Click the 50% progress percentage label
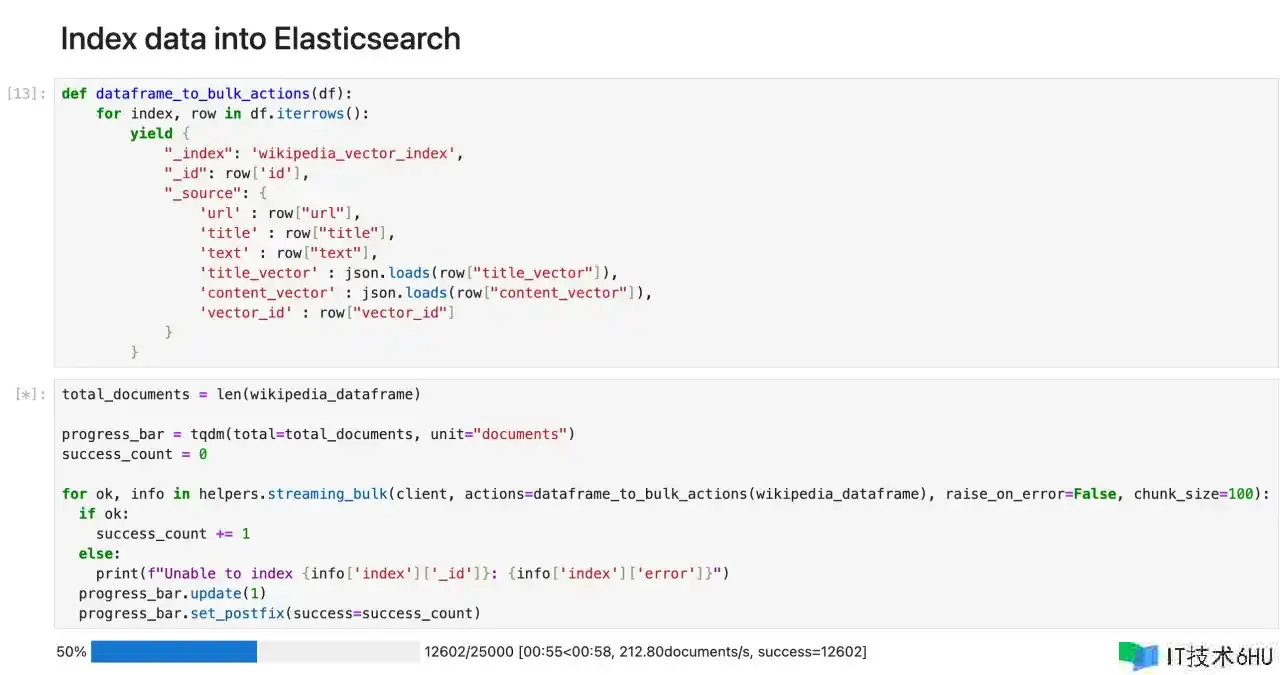This screenshot has height=675, width=1280. coord(71,652)
